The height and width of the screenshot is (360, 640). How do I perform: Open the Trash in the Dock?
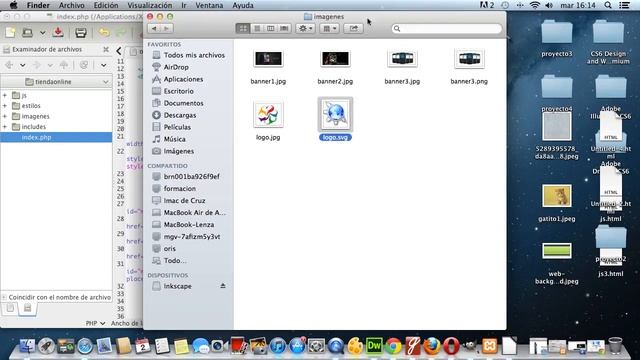click(615, 346)
